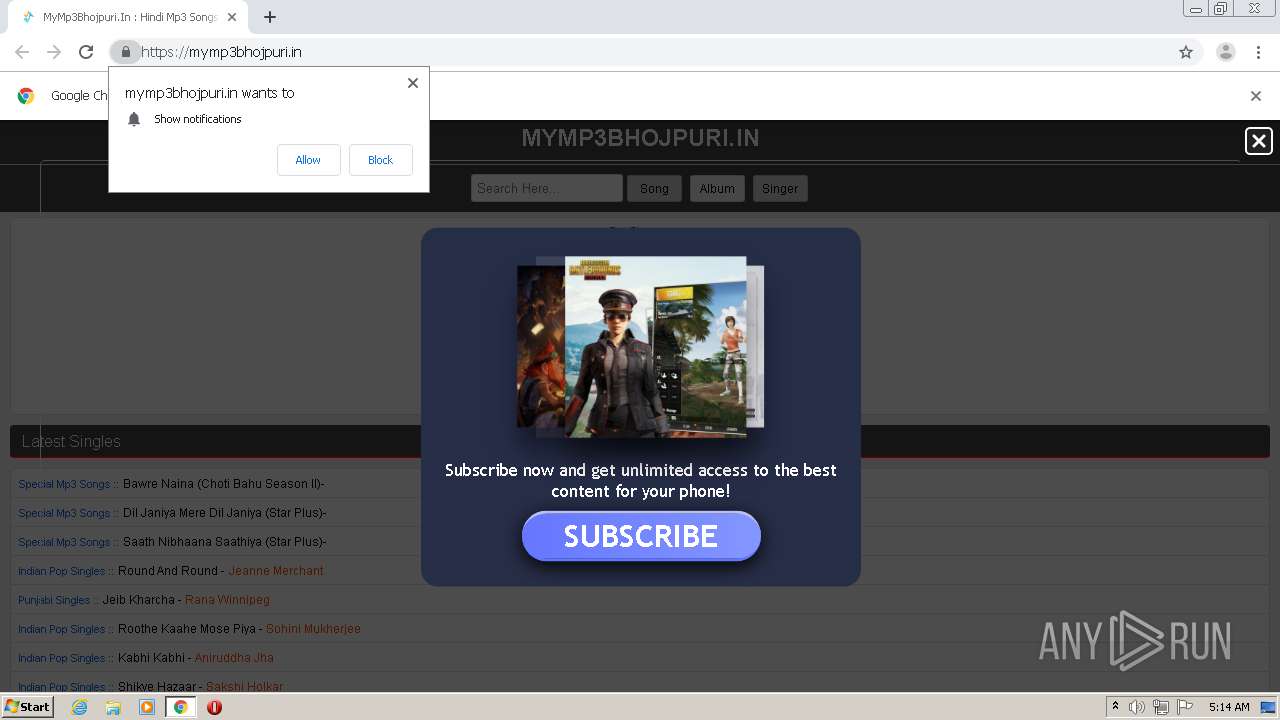
Task: Open the Punjabi Singles category link
Action: point(54,600)
